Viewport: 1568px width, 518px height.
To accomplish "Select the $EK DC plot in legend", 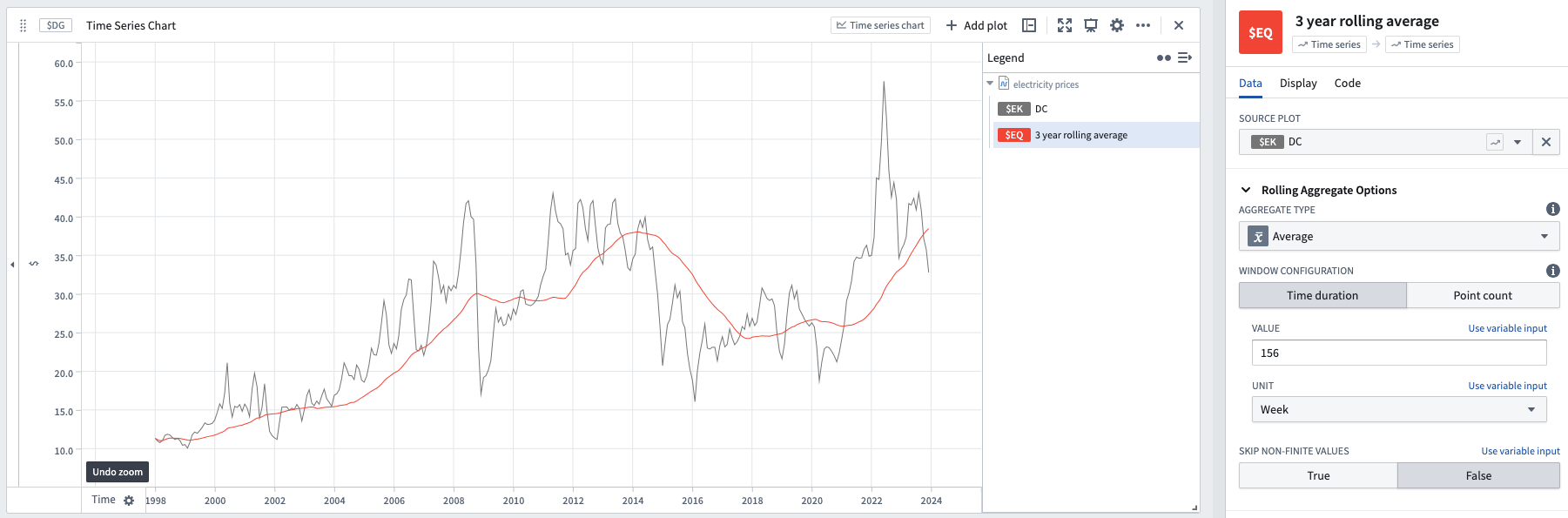I will [x=1097, y=109].
